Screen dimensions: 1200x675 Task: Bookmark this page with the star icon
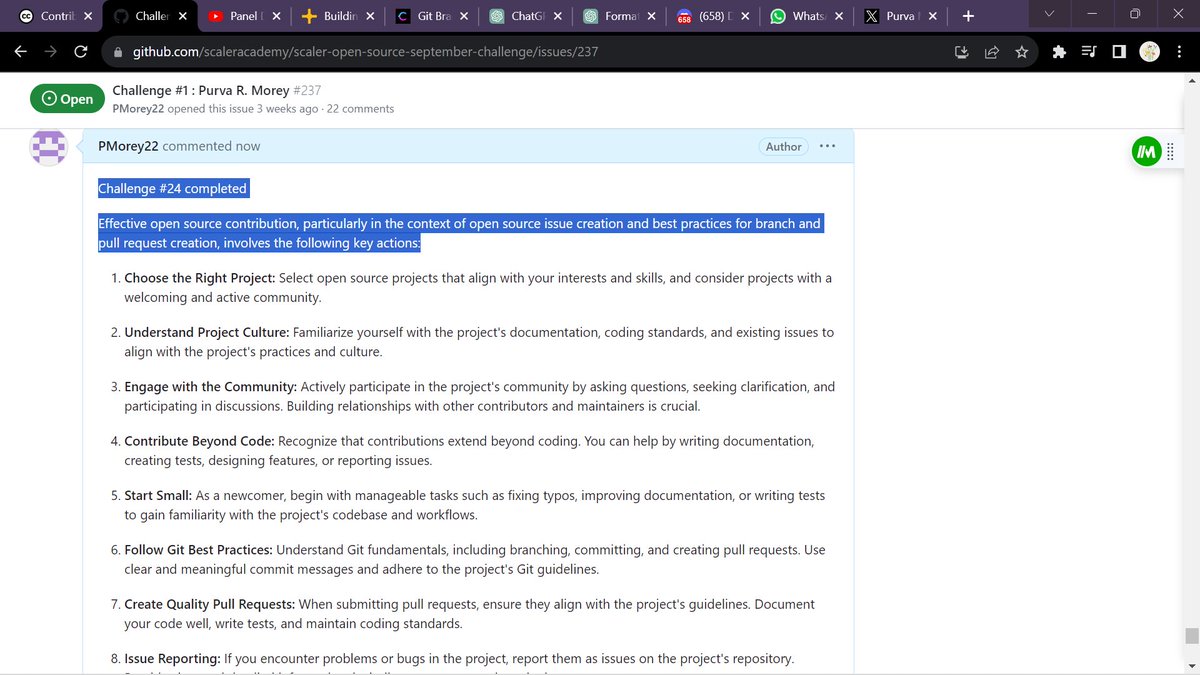pos(1021,51)
